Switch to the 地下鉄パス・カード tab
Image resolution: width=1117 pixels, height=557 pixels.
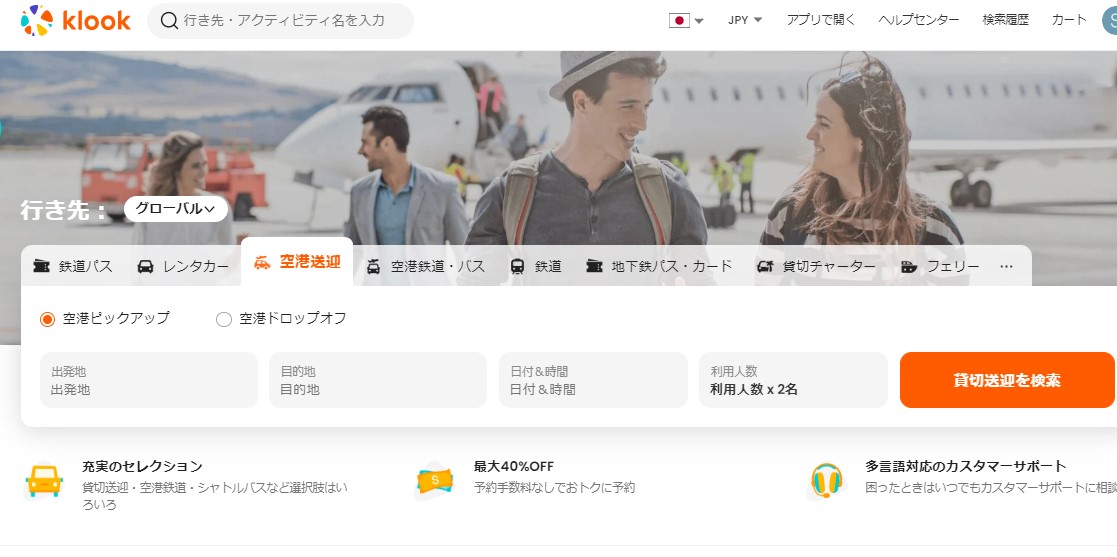pyautogui.click(x=659, y=266)
